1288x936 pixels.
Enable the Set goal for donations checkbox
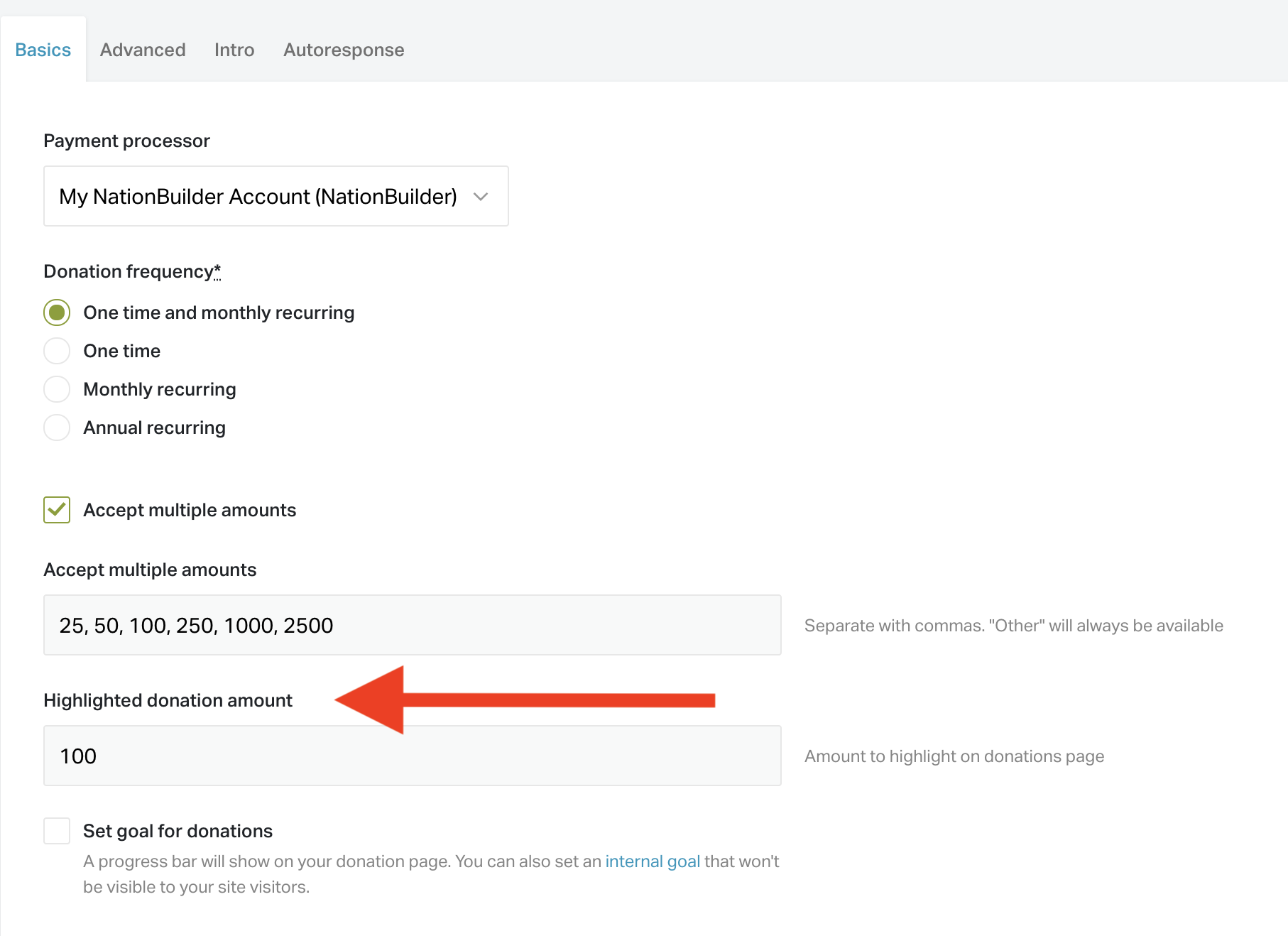pyautogui.click(x=57, y=831)
